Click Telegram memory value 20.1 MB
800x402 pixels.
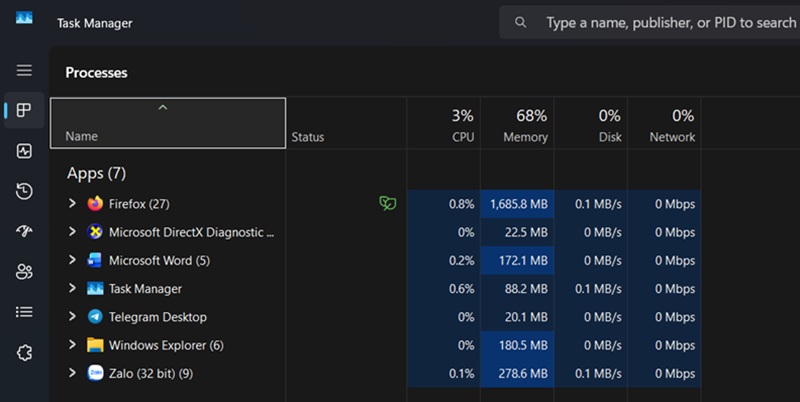[x=526, y=317]
